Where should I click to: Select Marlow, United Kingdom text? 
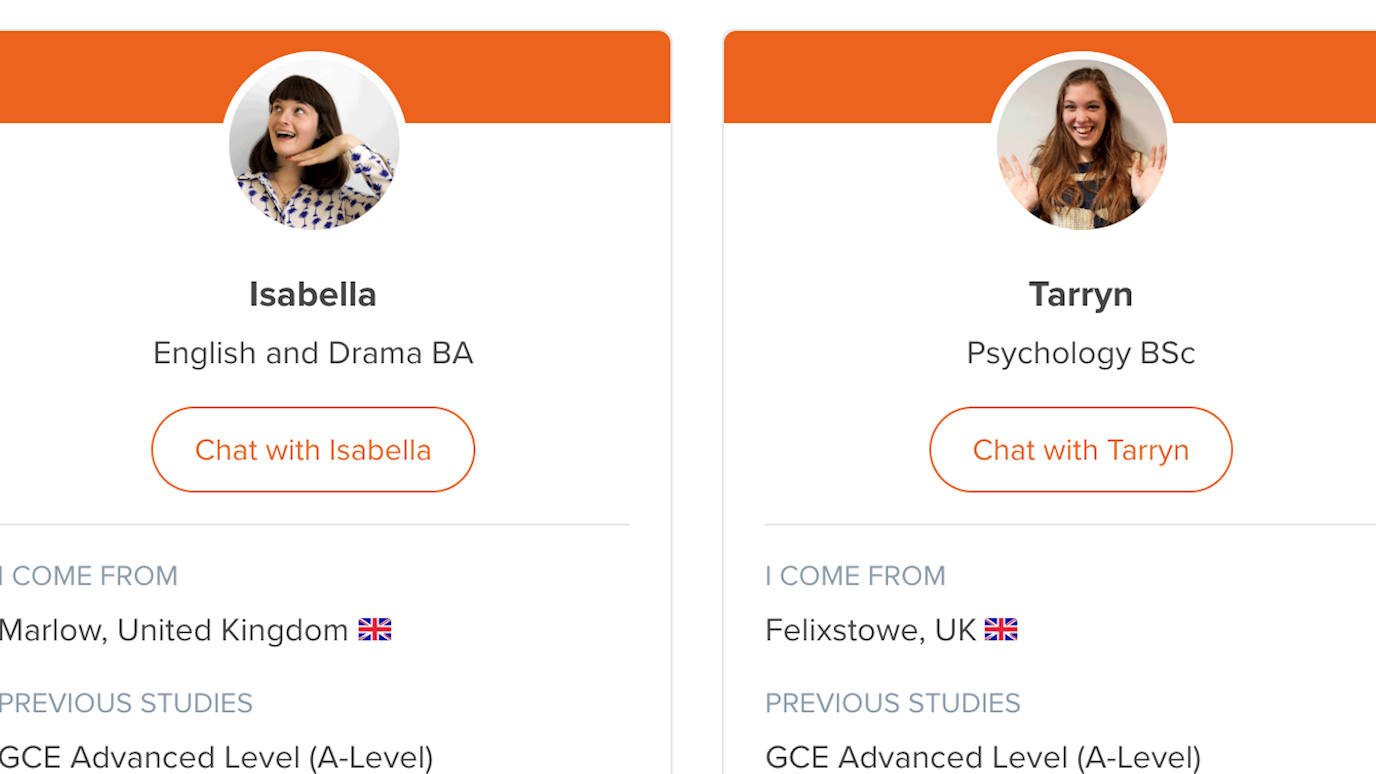click(170, 629)
